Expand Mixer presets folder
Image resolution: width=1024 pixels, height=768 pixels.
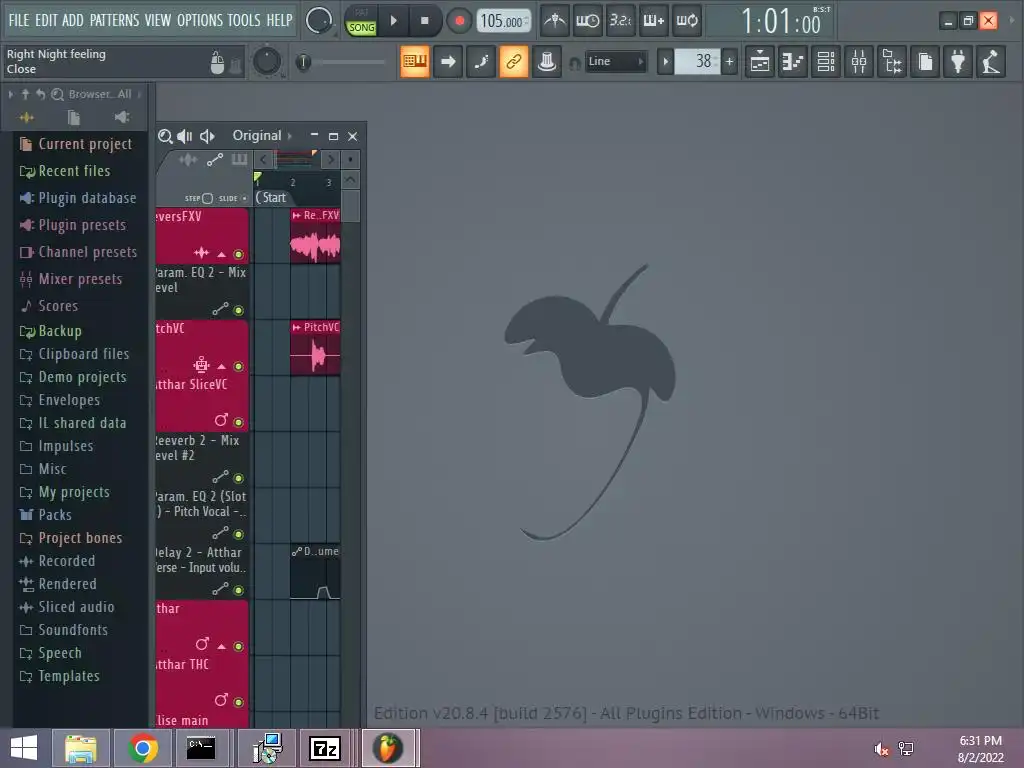[x=71, y=279]
